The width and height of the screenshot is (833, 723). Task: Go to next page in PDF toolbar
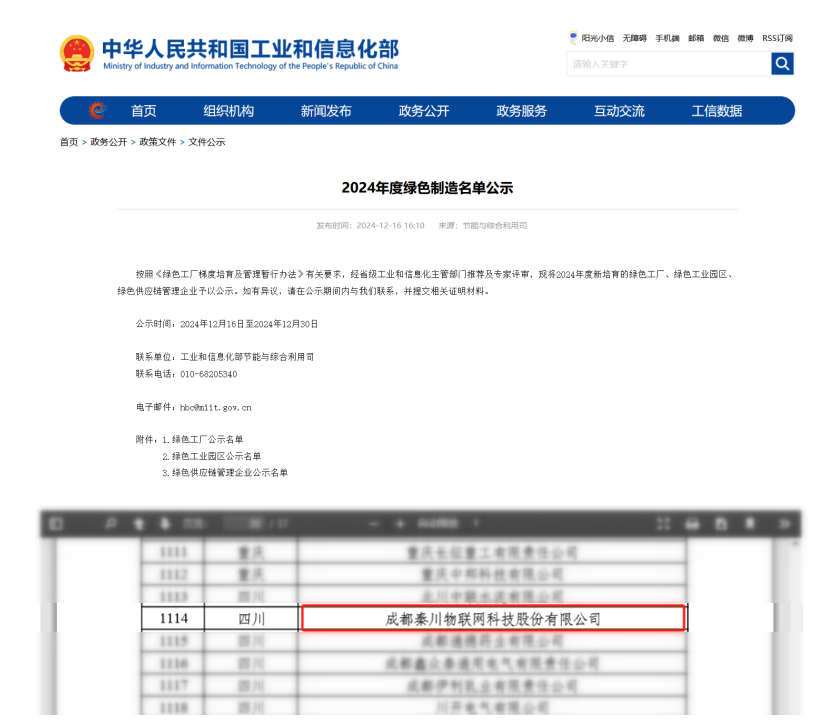163,524
